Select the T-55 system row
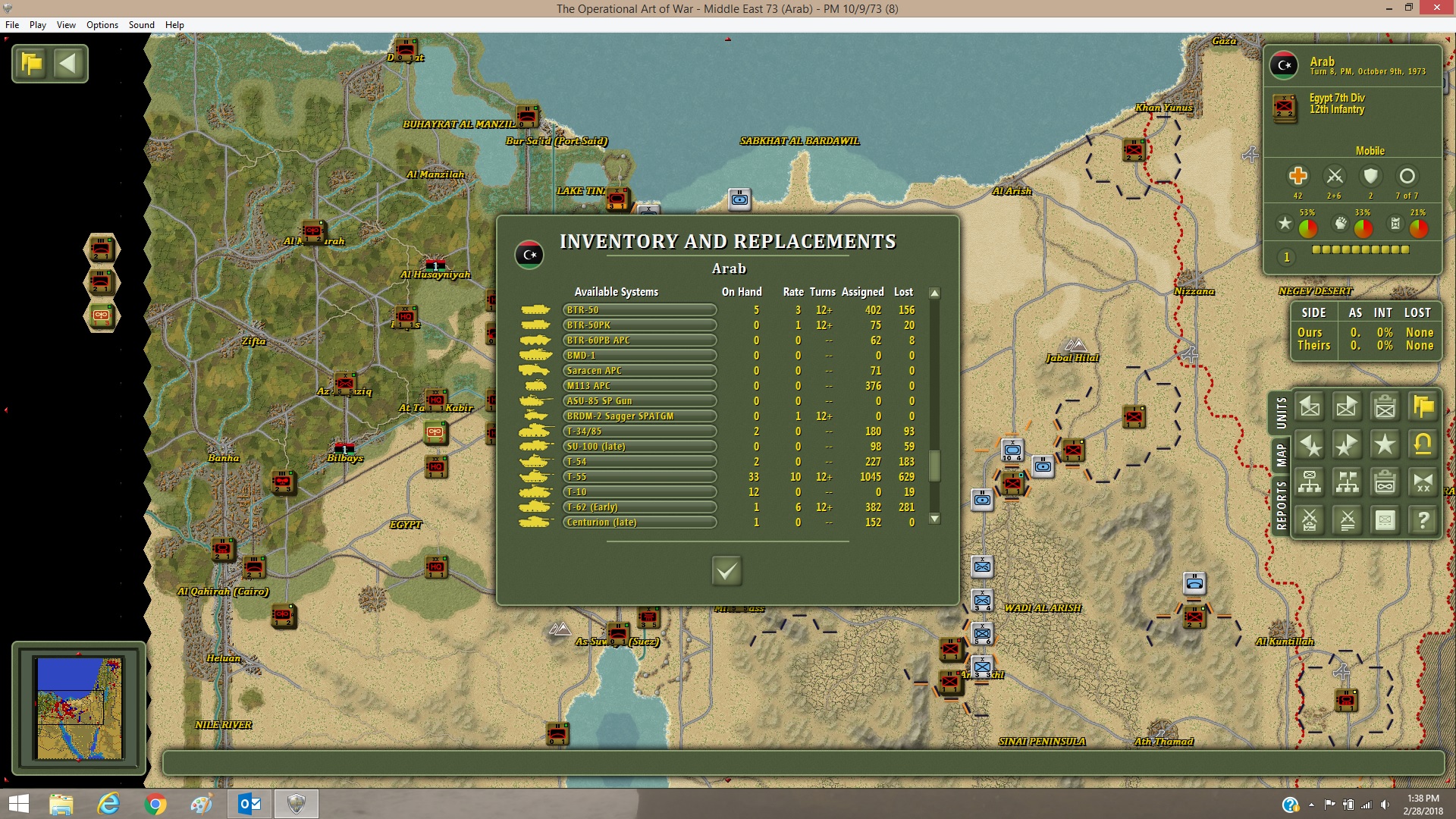Screen dimensions: 1456x819 [x=639, y=477]
